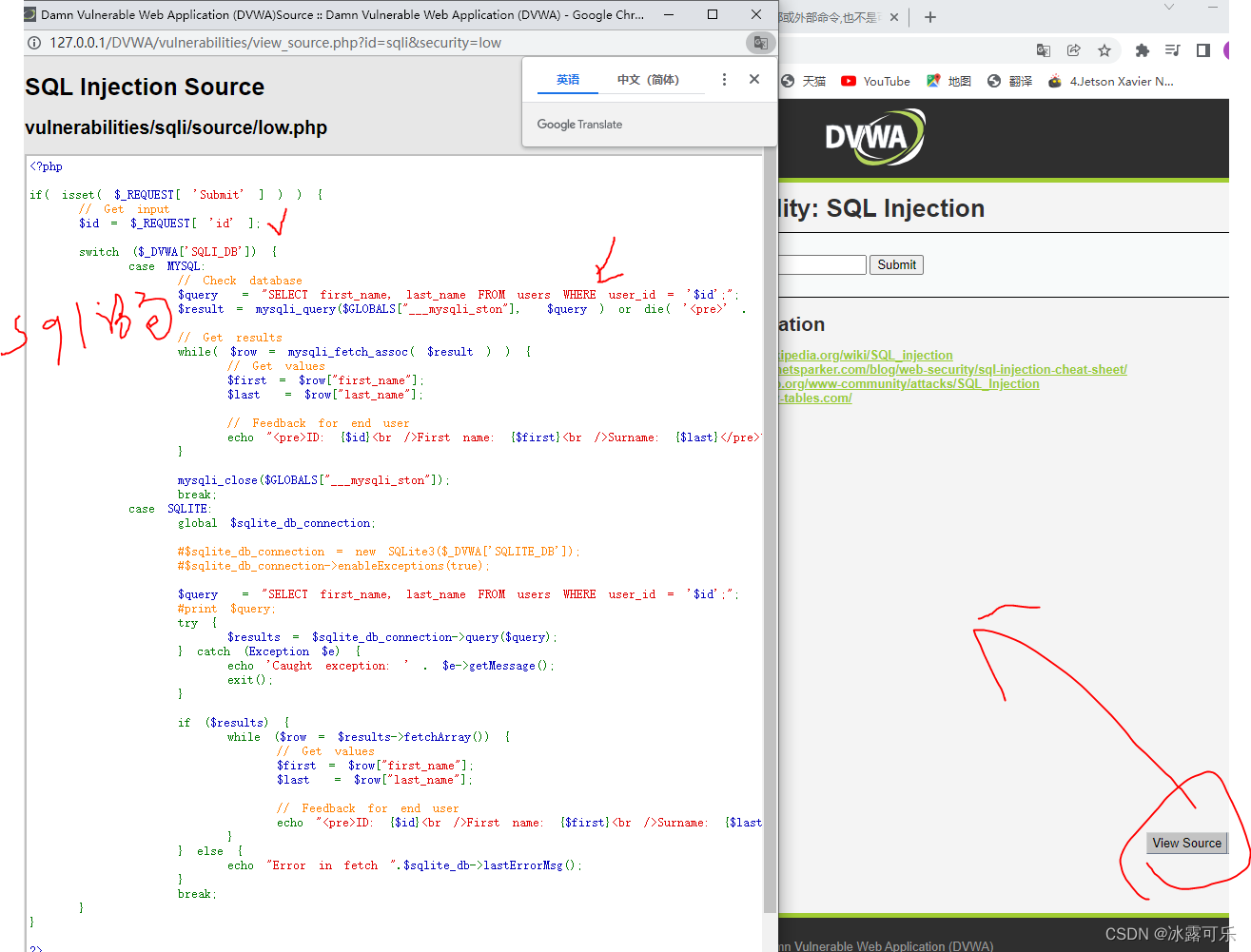Select the 中文（简体）tab in Translate popup
The width and height of the screenshot is (1251, 952).
pyautogui.click(x=648, y=80)
